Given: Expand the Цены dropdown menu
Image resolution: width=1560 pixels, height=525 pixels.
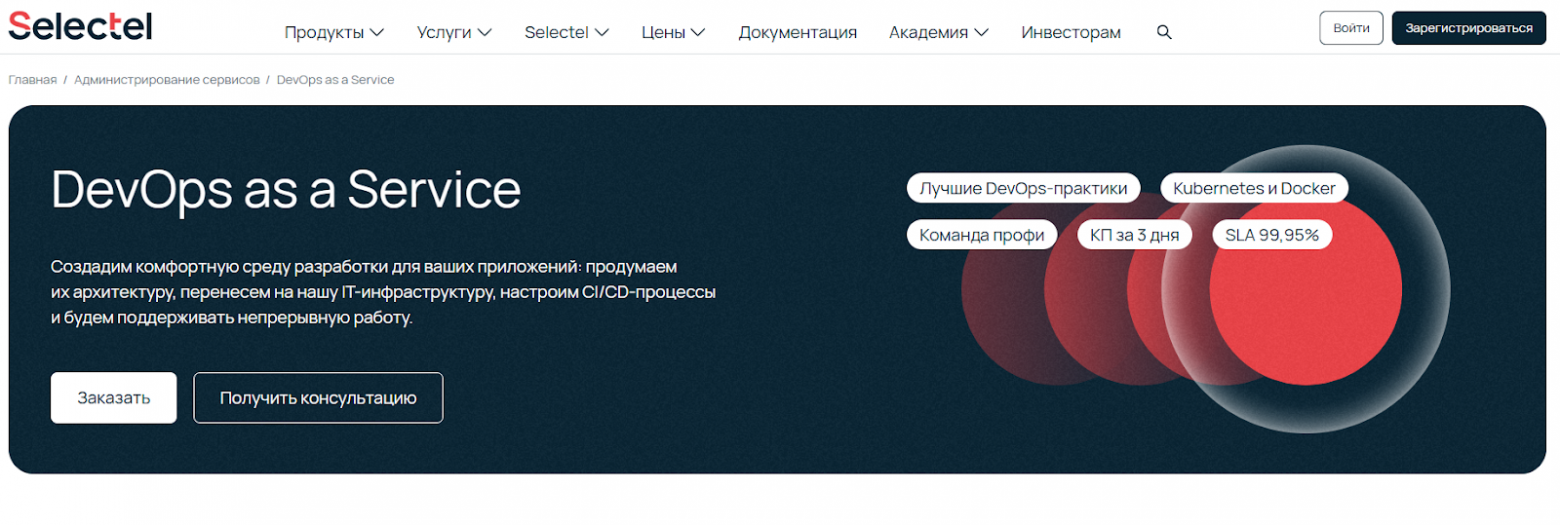Looking at the screenshot, I should [673, 32].
